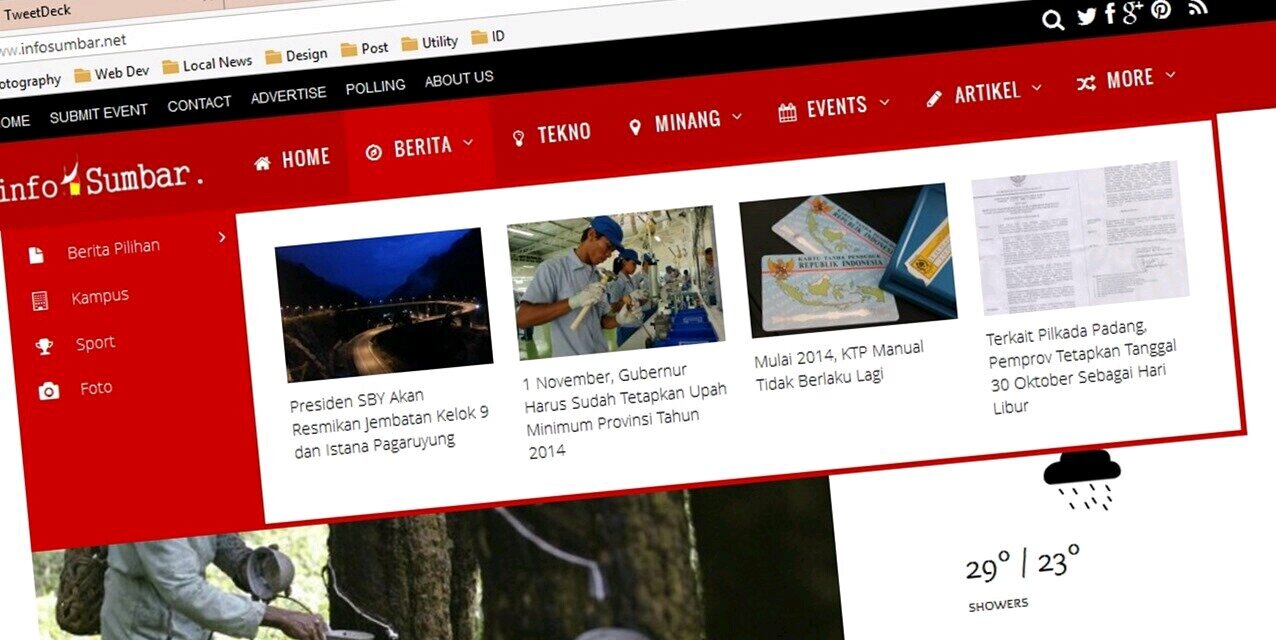Click the search magnifier icon
The width and height of the screenshot is (1276, 640).
(1052, 20)
